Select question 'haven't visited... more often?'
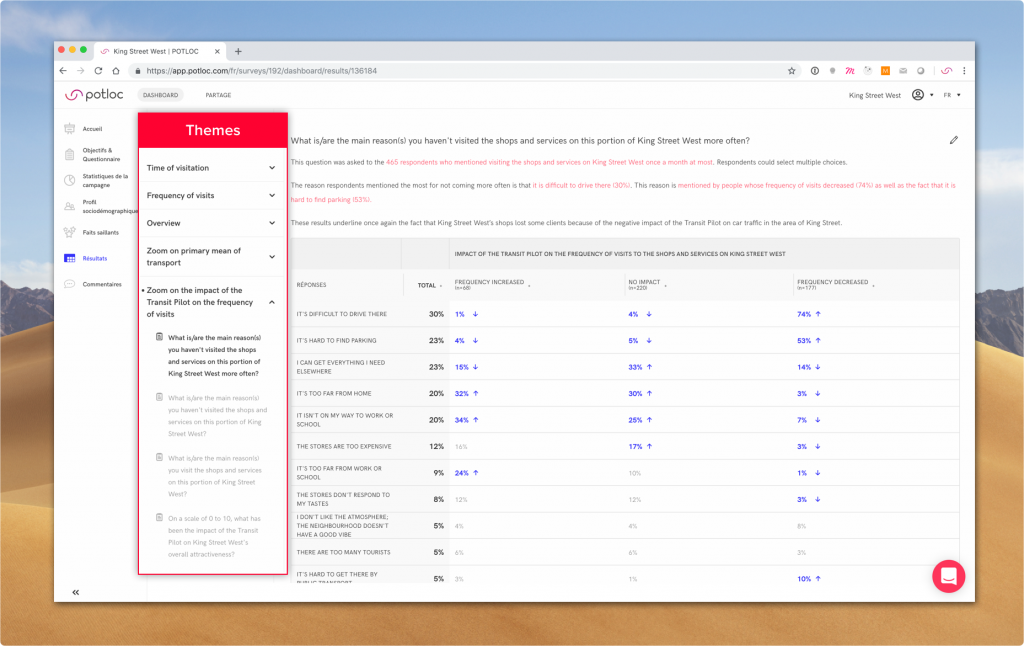This screenshot has height=646, width=1024. point(214,355)
